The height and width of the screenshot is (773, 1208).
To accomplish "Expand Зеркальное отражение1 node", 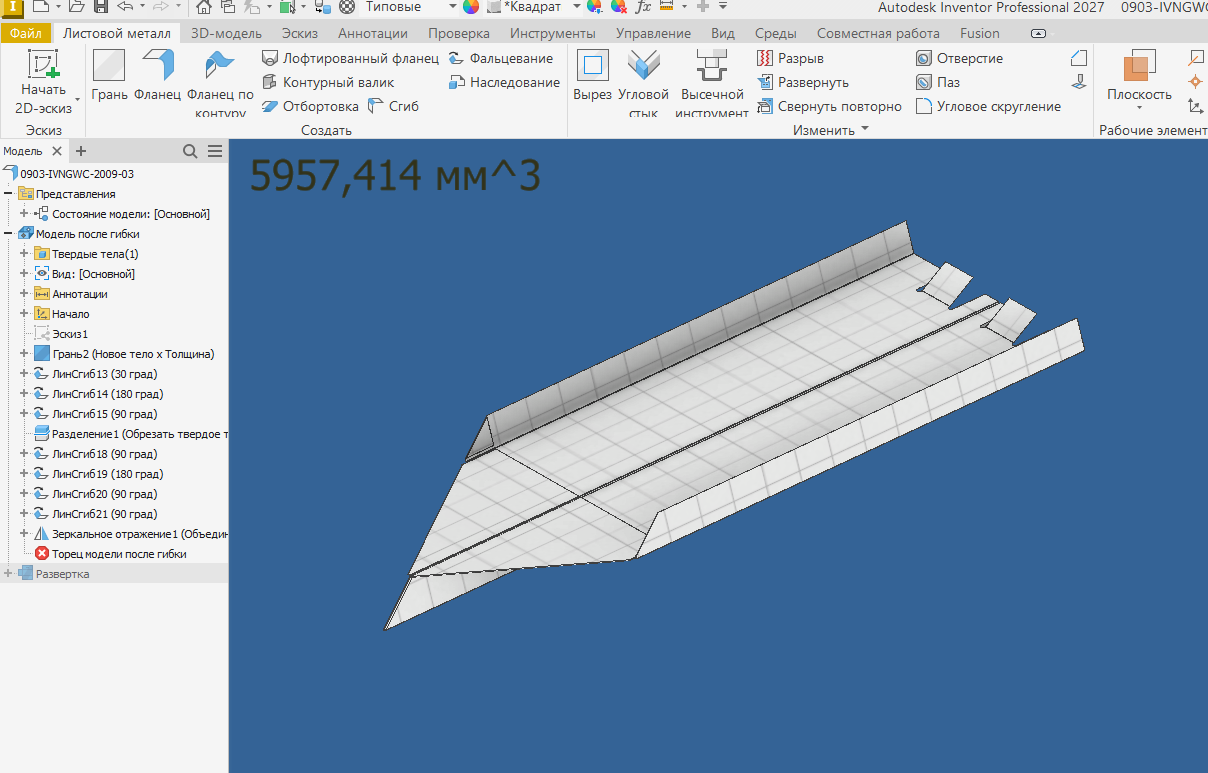I will [x=24, y=534].
